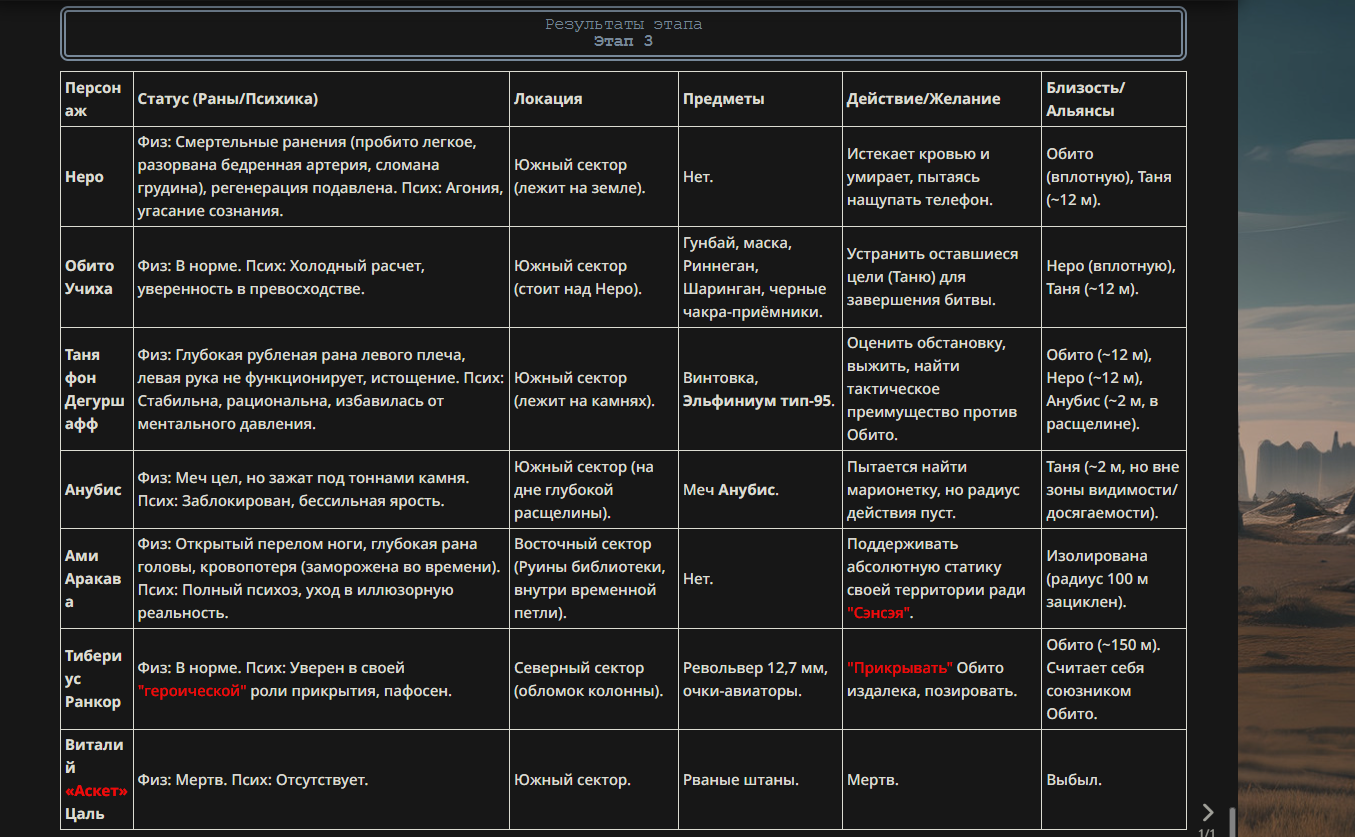Click location 'на дне глубокой расщелины'
The image size is (1355, 837).
point(594,490)
